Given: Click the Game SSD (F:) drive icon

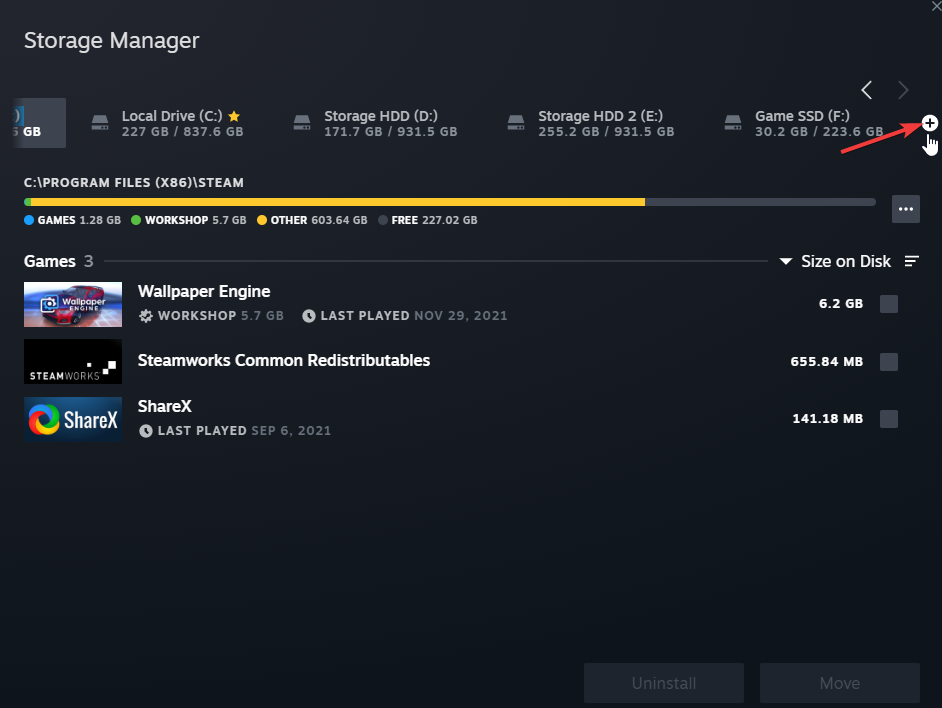Looking at the screenshot, I should point(732,123).
